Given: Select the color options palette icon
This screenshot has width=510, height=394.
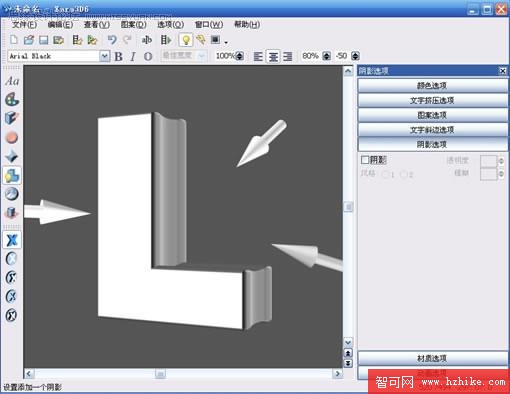Looking at the screenshot, I should click(12, 99).
